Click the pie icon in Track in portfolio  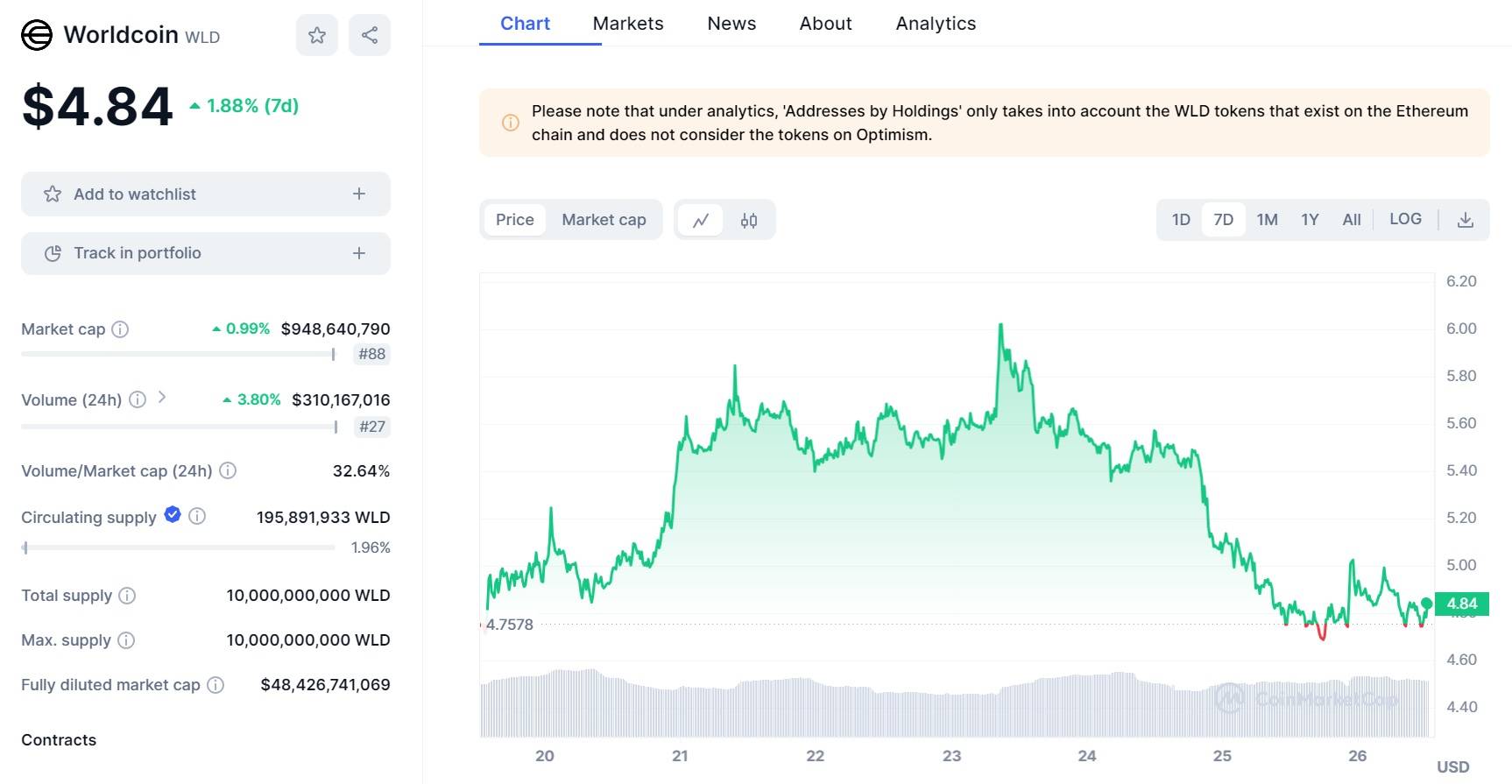pos(53,253)
